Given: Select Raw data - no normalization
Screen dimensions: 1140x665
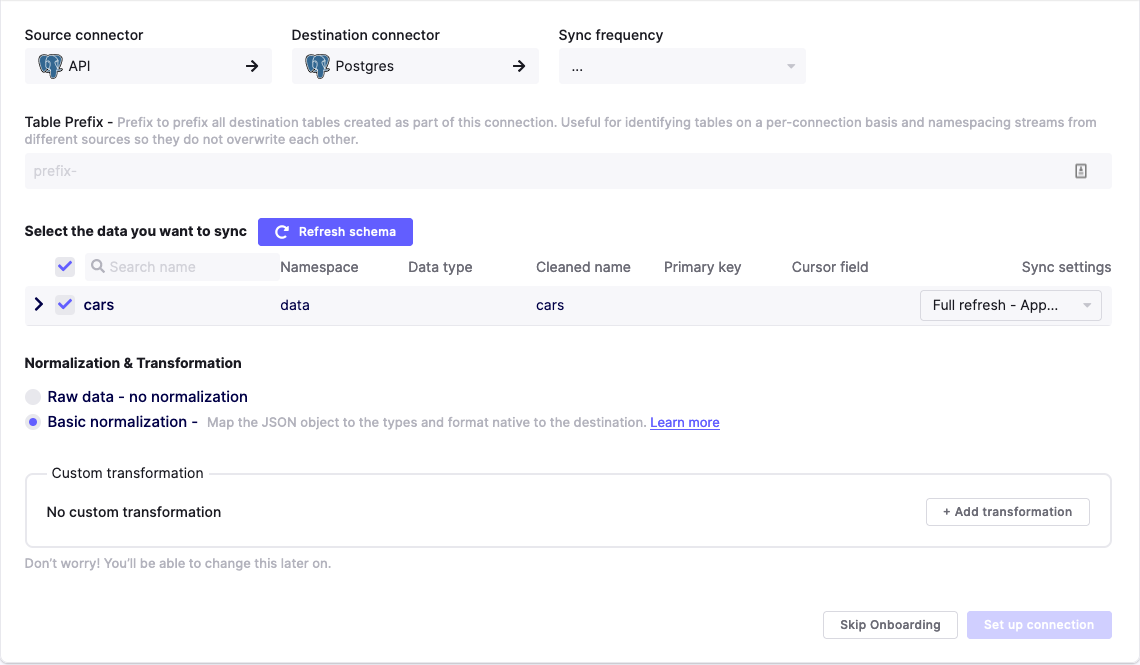Looking at the screenshot, I should [x=34, y=397].
